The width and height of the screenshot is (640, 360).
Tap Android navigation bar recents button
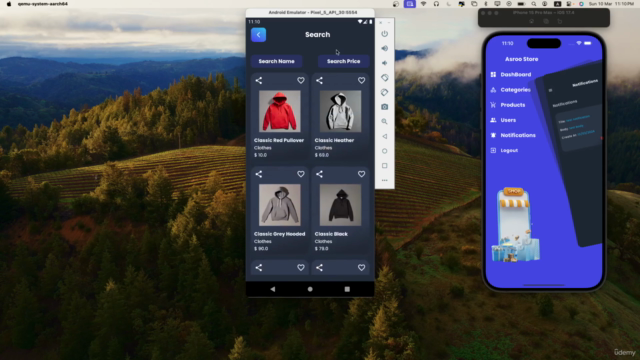point(347,289)
